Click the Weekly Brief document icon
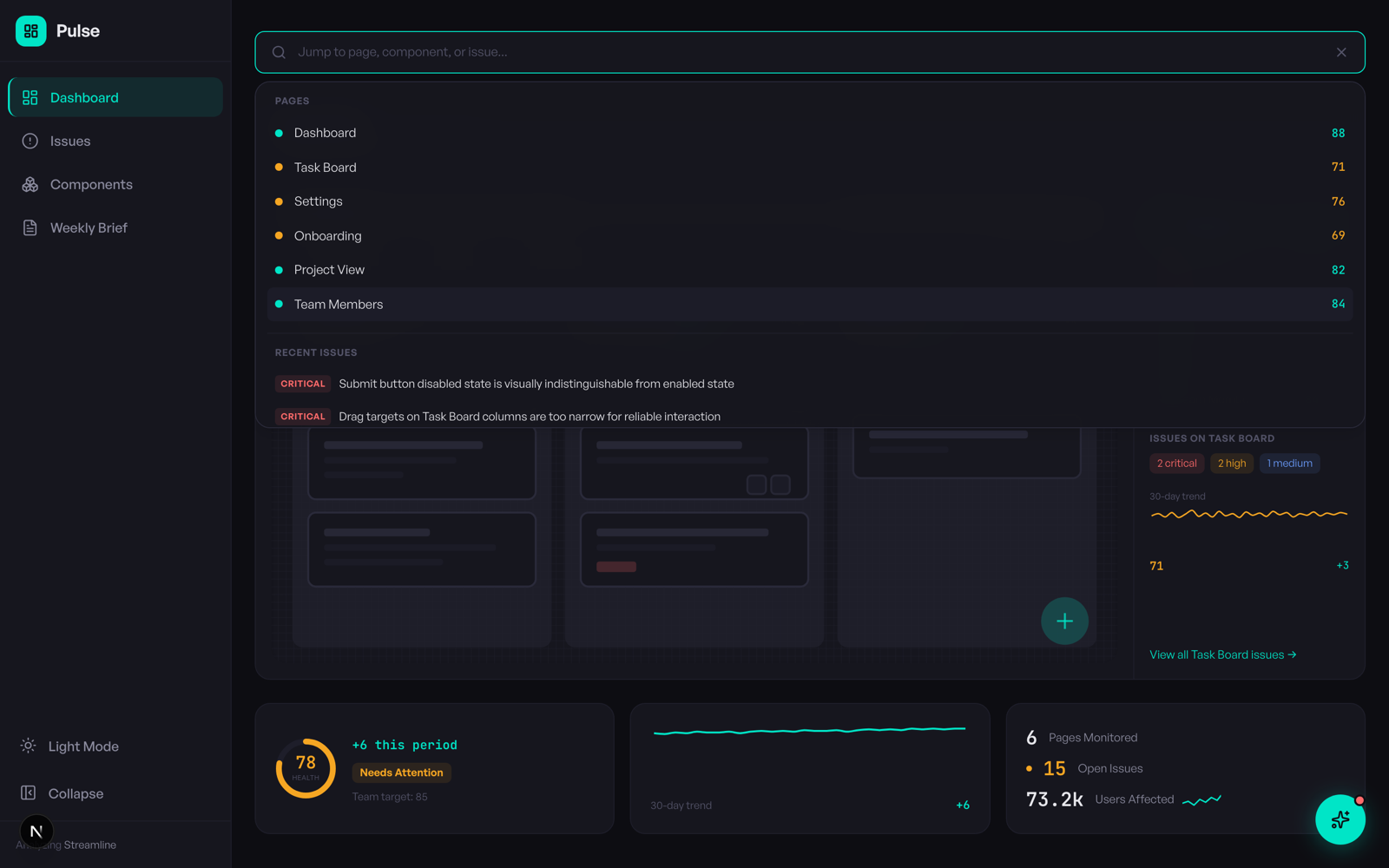This screenshot has height=868, width=1389. click(29, 227)
